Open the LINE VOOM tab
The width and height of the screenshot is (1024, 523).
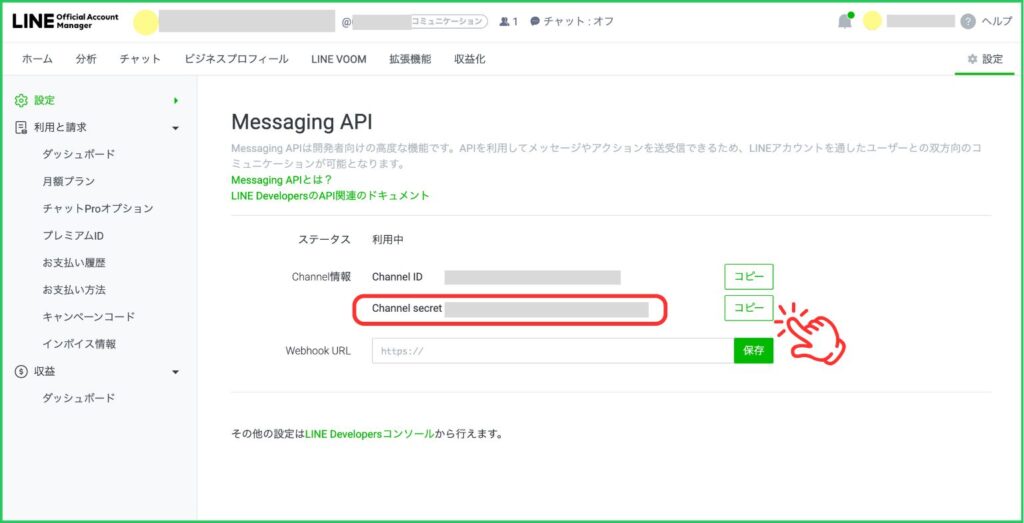pos(338,59)
